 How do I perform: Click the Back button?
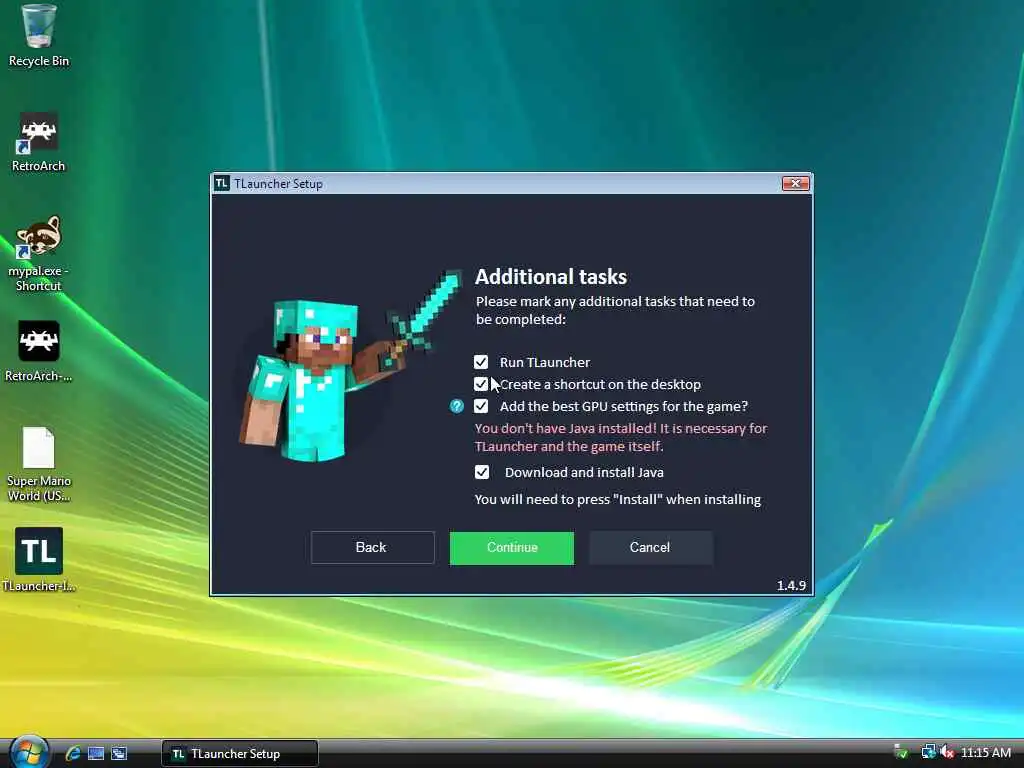pos(372,547)
